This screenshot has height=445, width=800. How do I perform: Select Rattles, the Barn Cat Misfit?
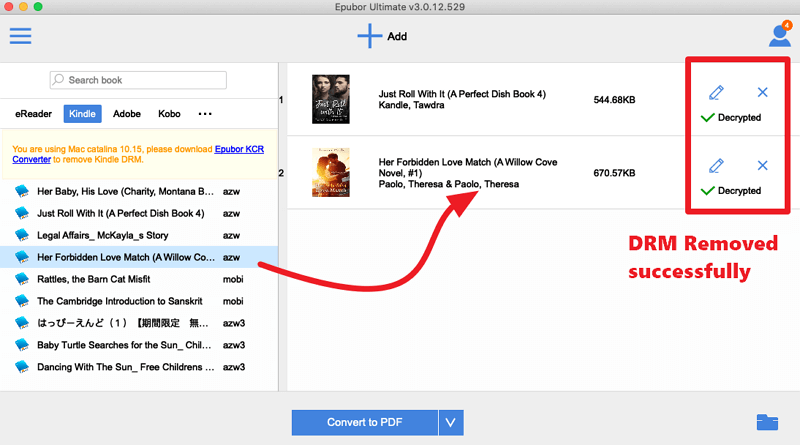click(139, 279)
